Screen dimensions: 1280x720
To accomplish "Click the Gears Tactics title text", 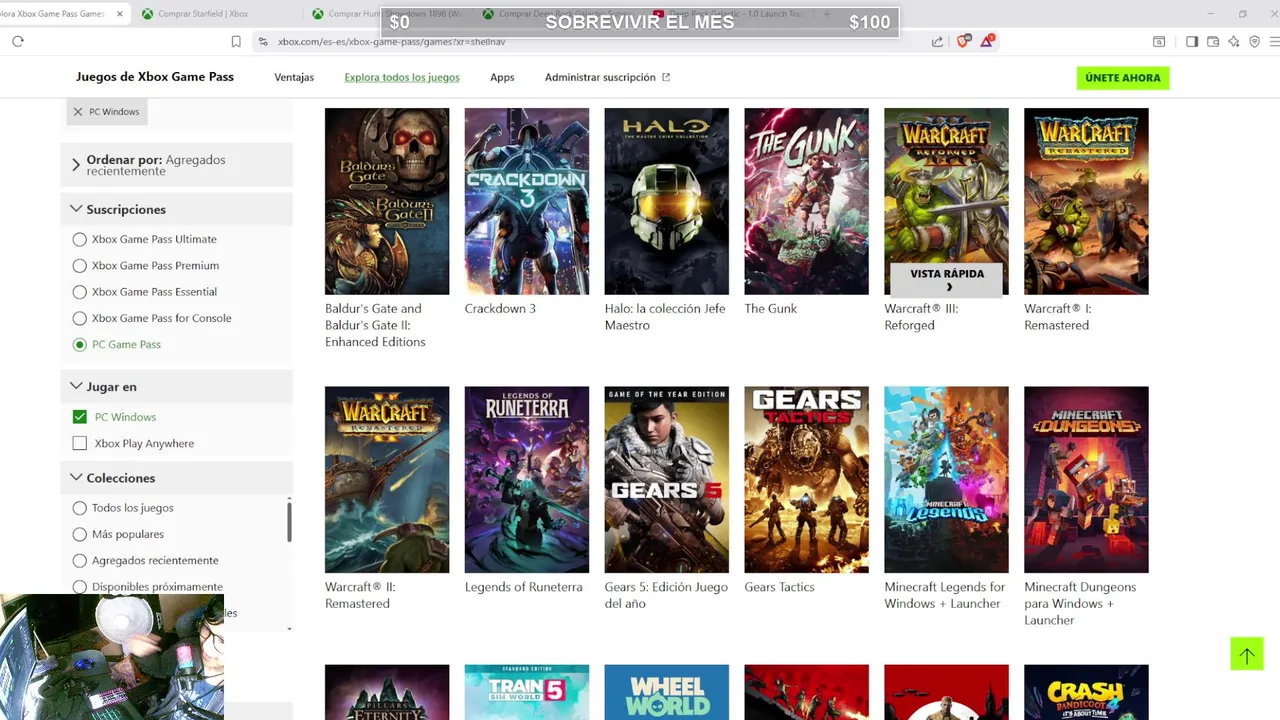I will (x=779, y=587).
